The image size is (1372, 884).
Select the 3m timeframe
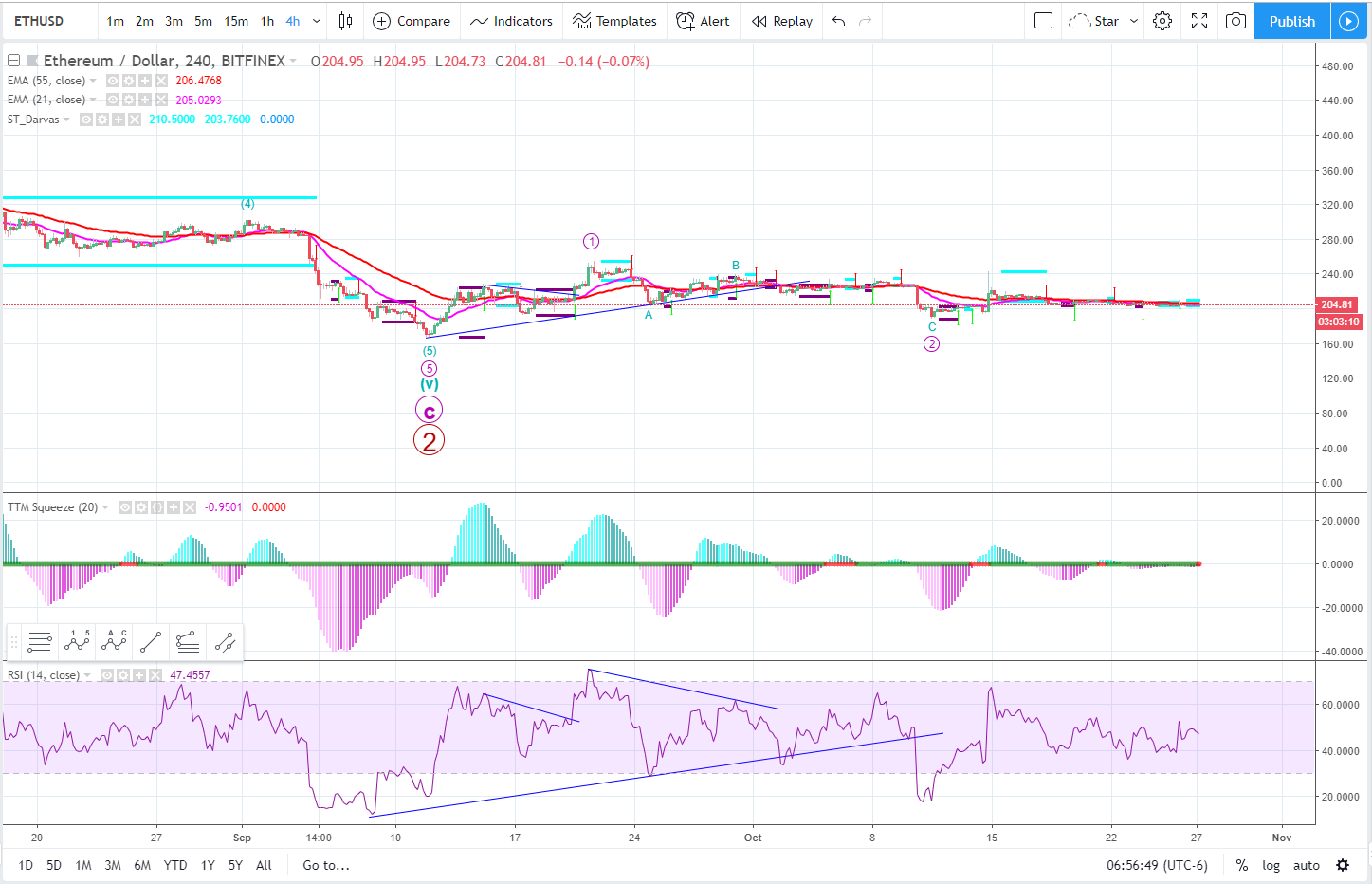coord(174,21)
